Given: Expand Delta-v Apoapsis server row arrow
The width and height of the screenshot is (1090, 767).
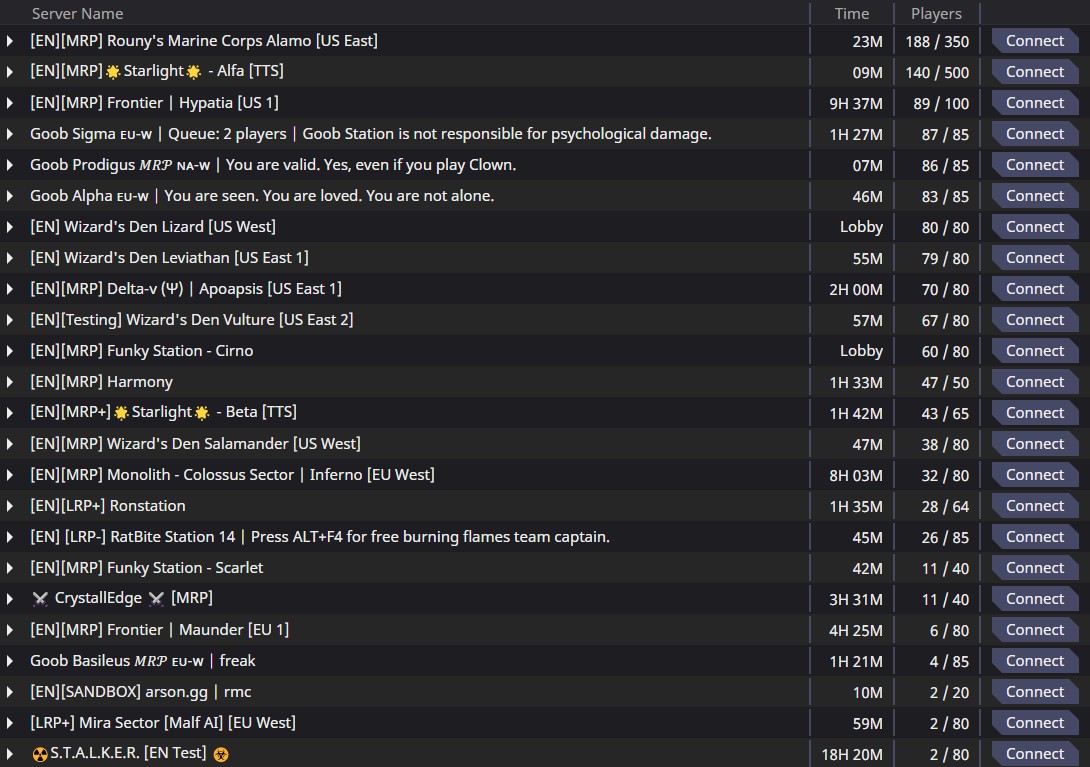Looking at the screenshot, I should coord(10,289).
